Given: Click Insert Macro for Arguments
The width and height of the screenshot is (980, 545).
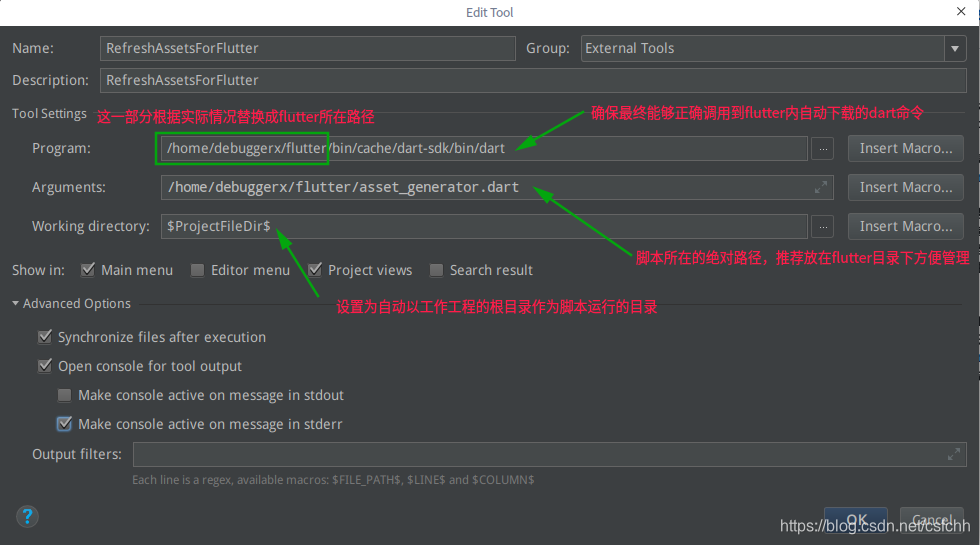Looking at the screenshot, I should [906, 188].
